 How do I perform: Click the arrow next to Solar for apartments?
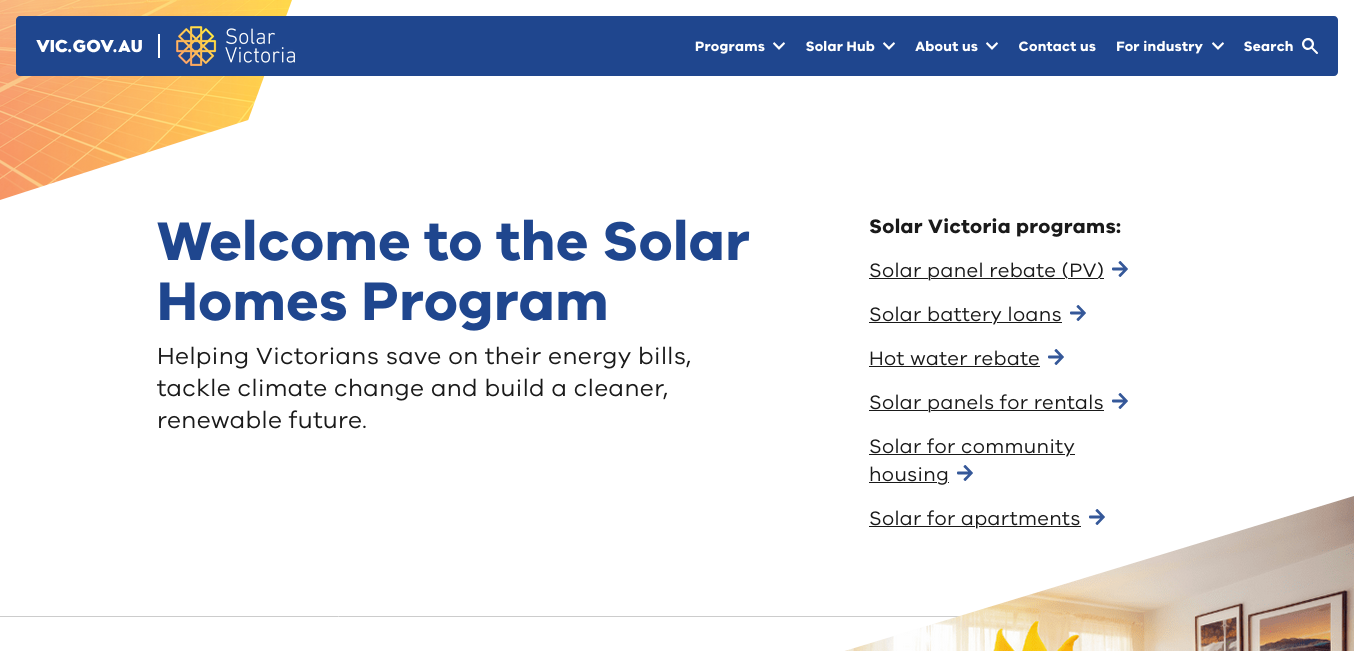pos(1097,517)
